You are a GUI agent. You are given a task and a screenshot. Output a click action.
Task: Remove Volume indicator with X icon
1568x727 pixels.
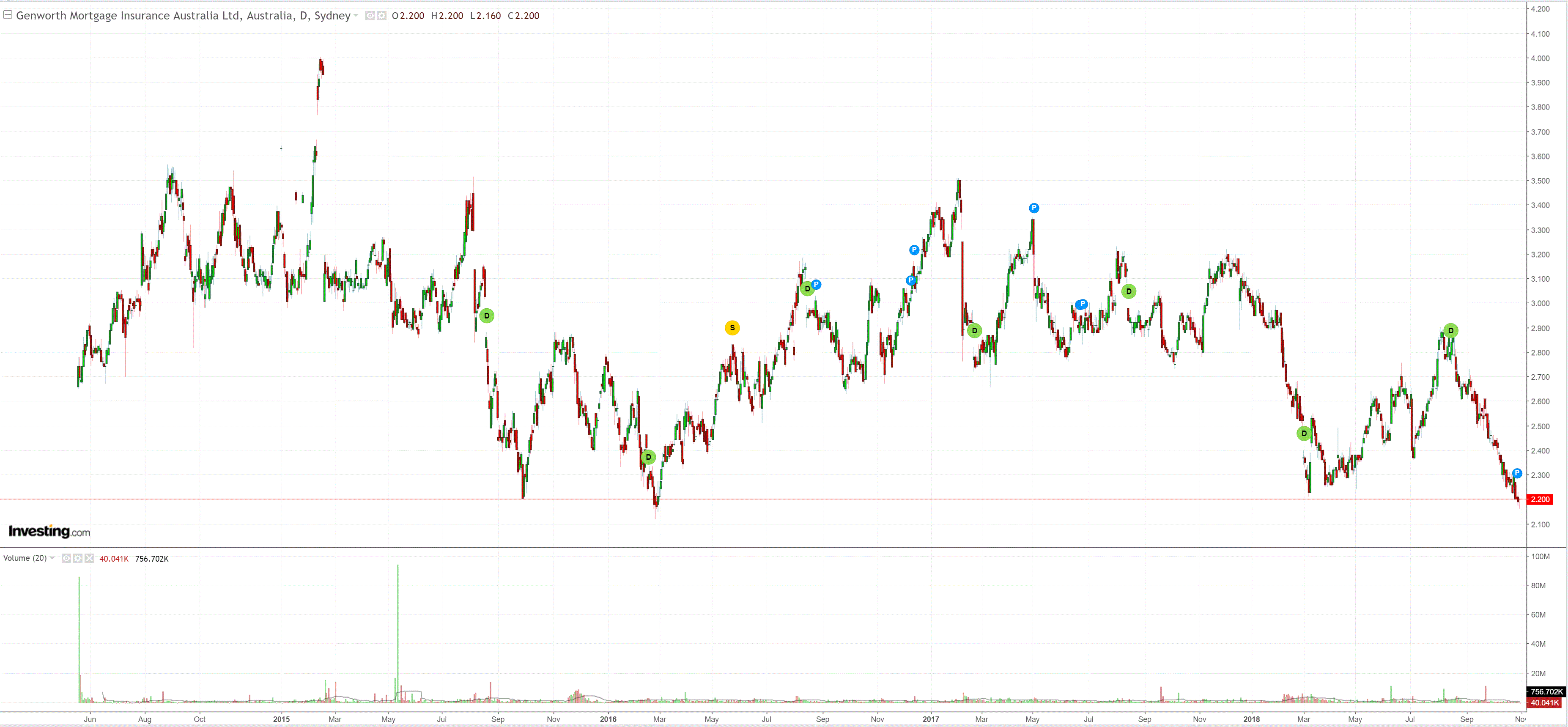(x=90, y=558)
